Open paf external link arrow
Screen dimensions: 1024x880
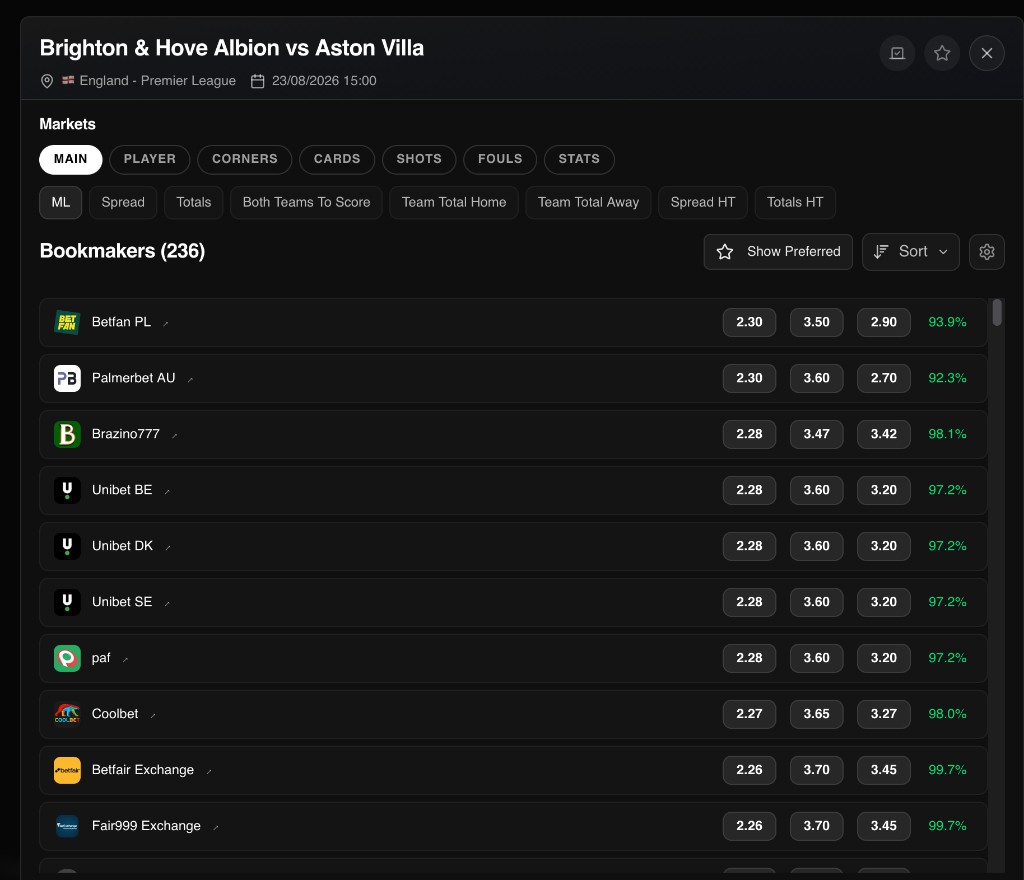(x=125, y=659)
